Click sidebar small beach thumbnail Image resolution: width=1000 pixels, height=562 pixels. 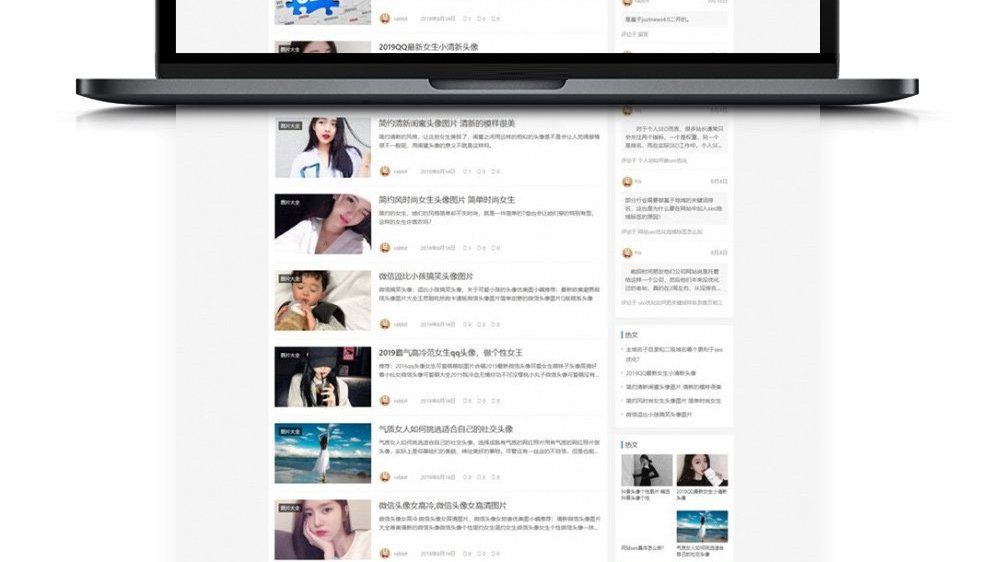coord(702,526)
